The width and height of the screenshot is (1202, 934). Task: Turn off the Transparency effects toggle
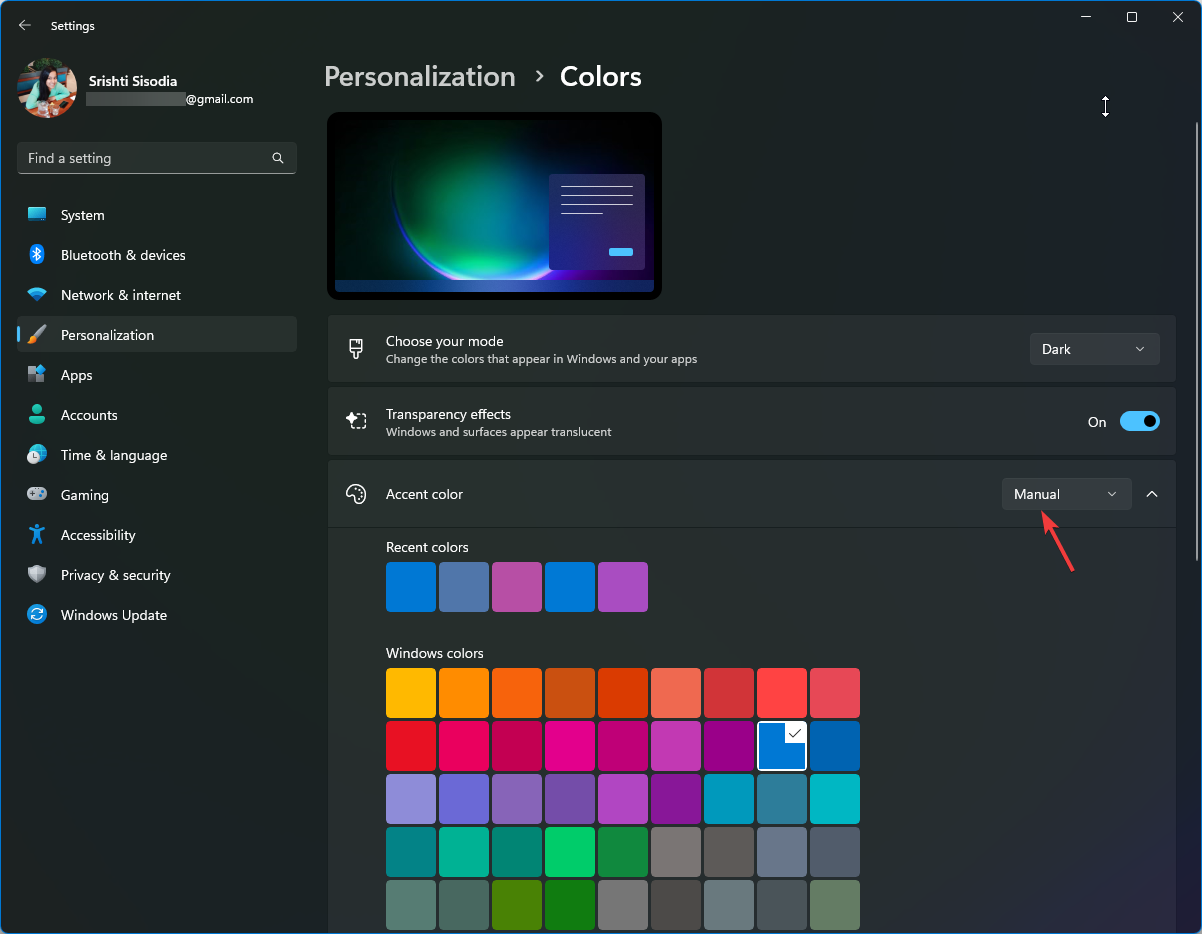pos(1139,422)
